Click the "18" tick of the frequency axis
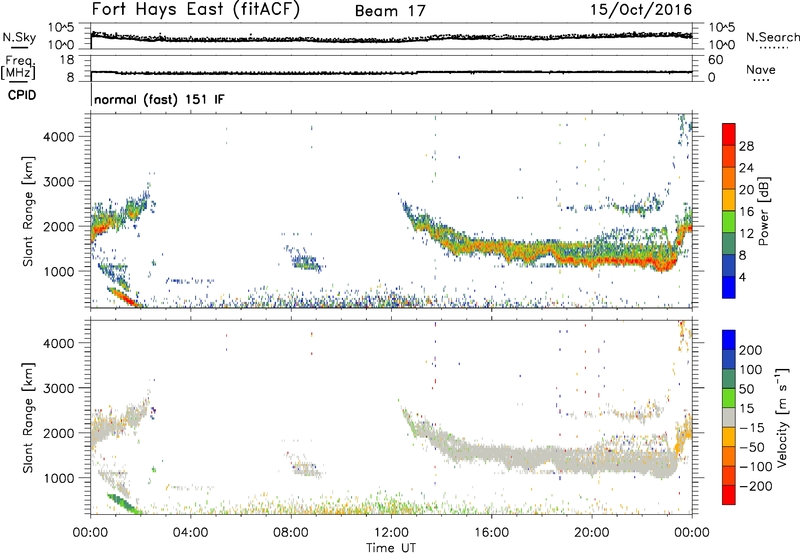The height and width of the screenshot is (554, 800). click(x=67, y=60)
